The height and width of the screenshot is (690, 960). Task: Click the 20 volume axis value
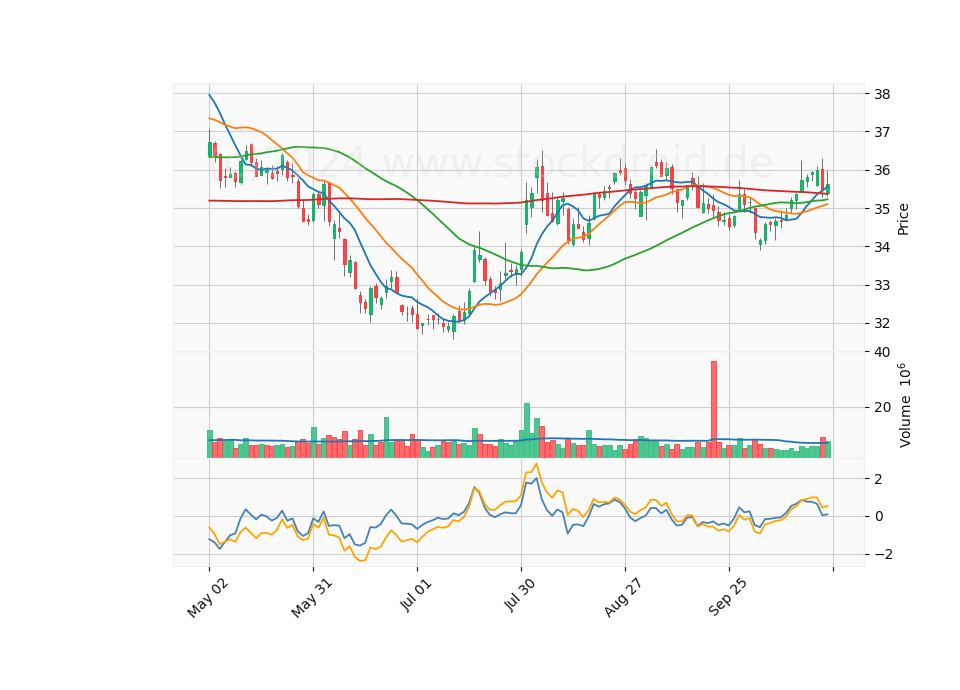point(882,408)
